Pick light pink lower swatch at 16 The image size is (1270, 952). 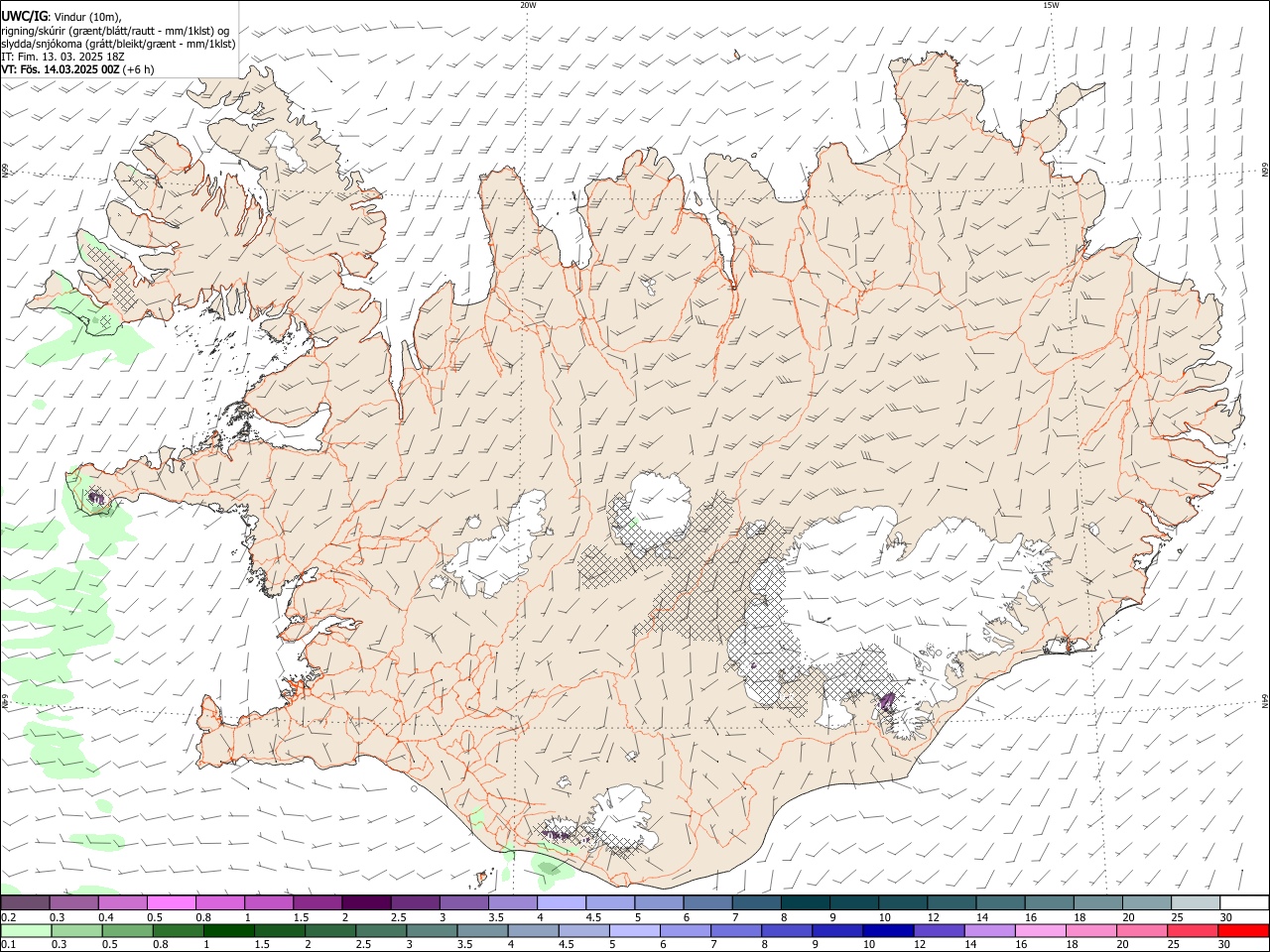[x=1039, y=930]
